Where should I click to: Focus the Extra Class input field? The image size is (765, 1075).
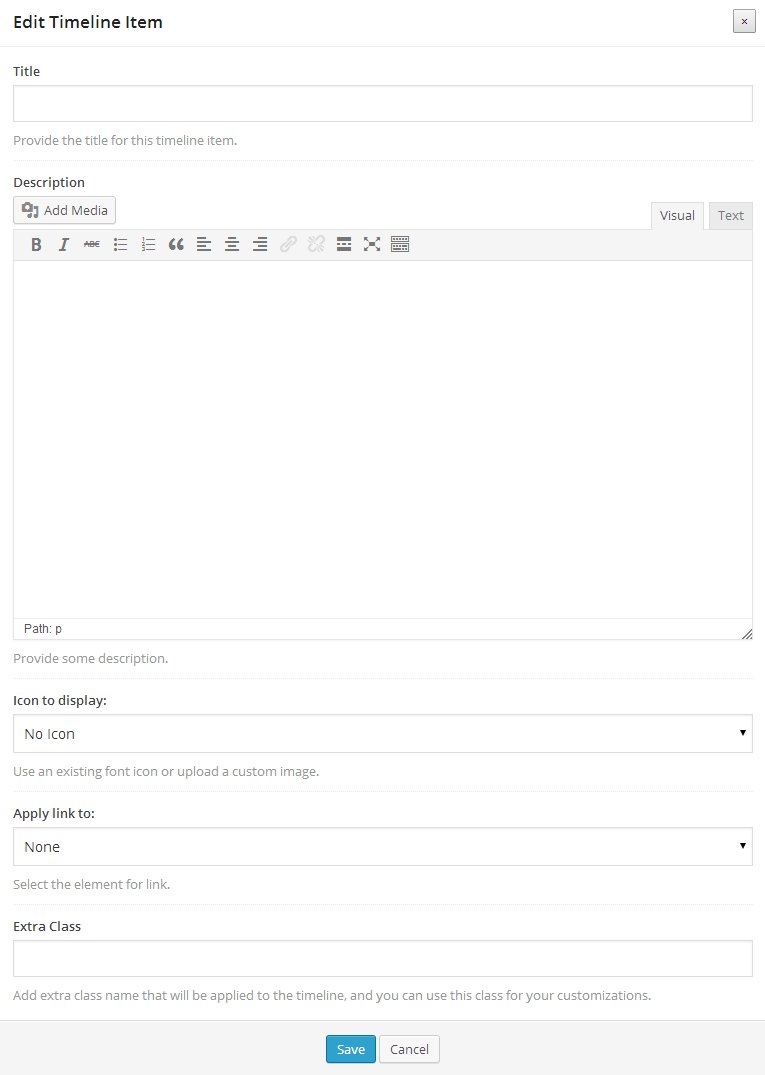click(x=382, y=958)
